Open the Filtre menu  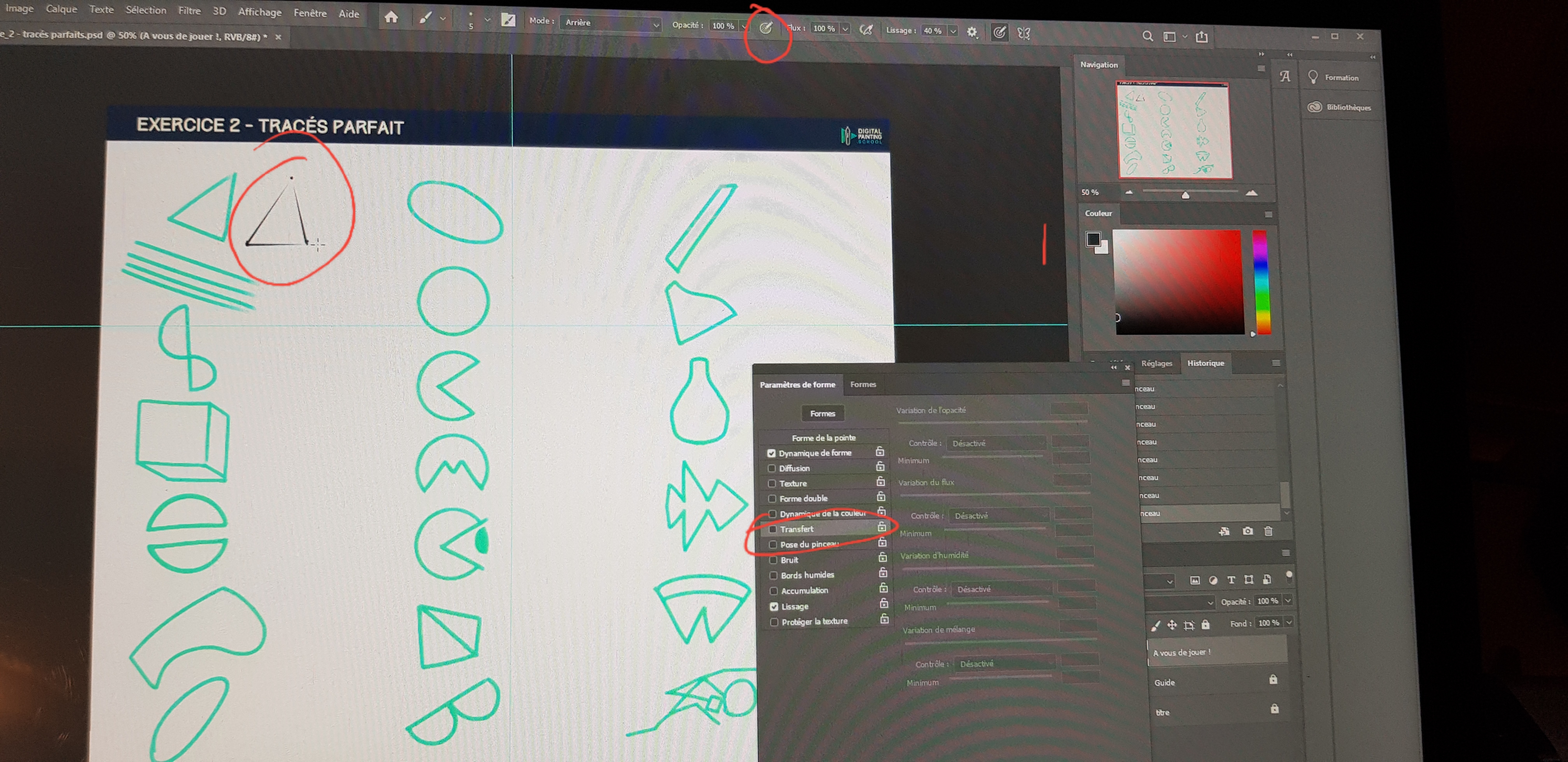click(x=189, y=10)
